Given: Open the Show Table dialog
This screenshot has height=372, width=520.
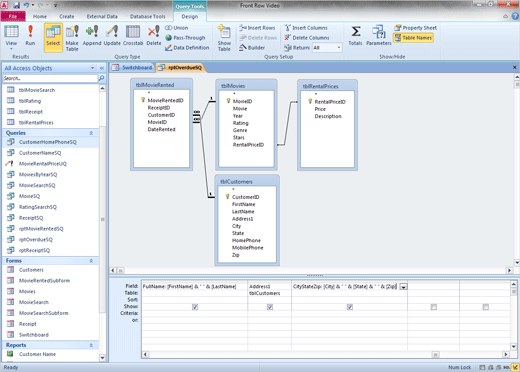Looking at the screenshot, I should (x=224, y=38).
